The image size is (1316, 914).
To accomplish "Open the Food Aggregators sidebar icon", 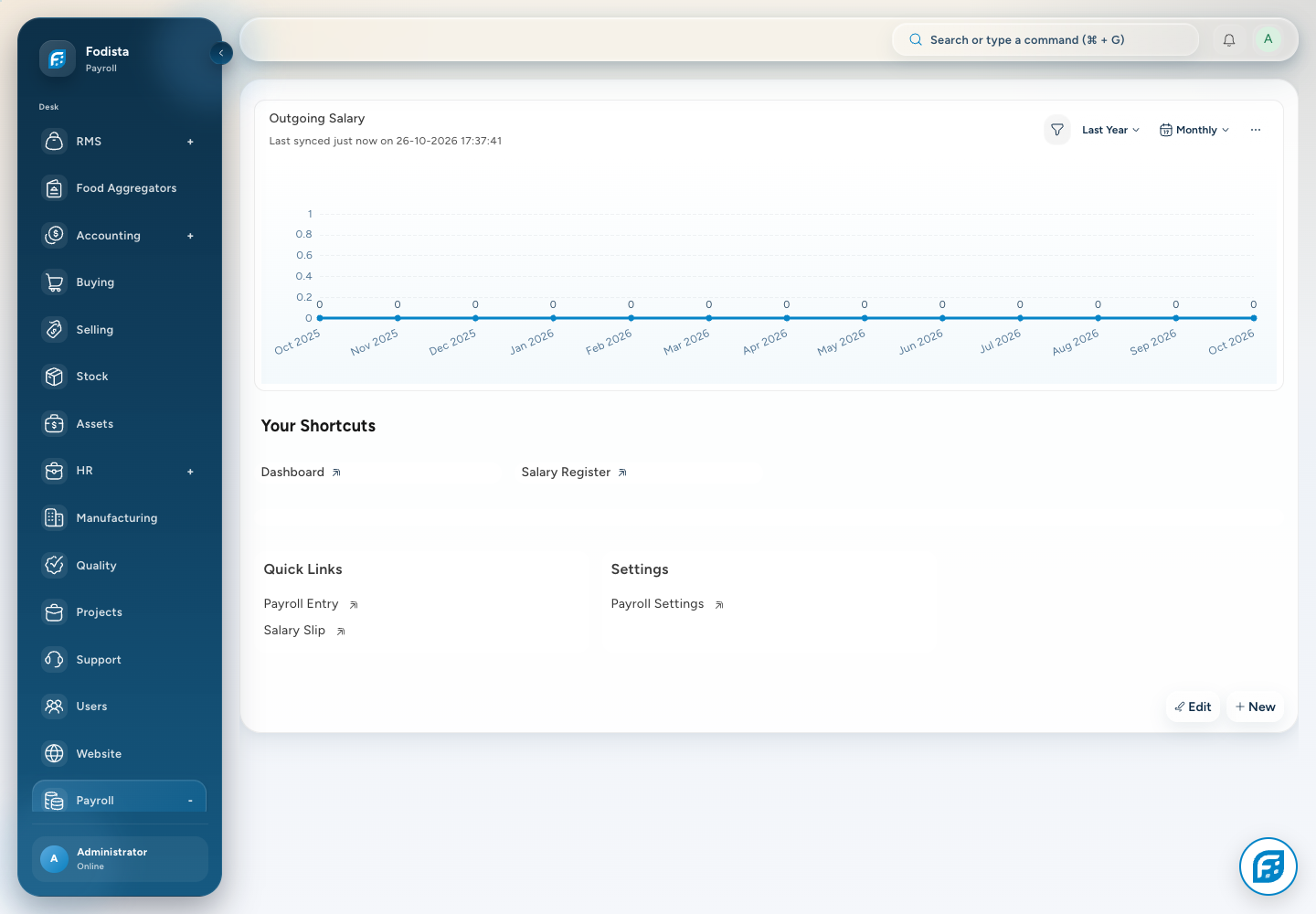I will coord(55,188).
